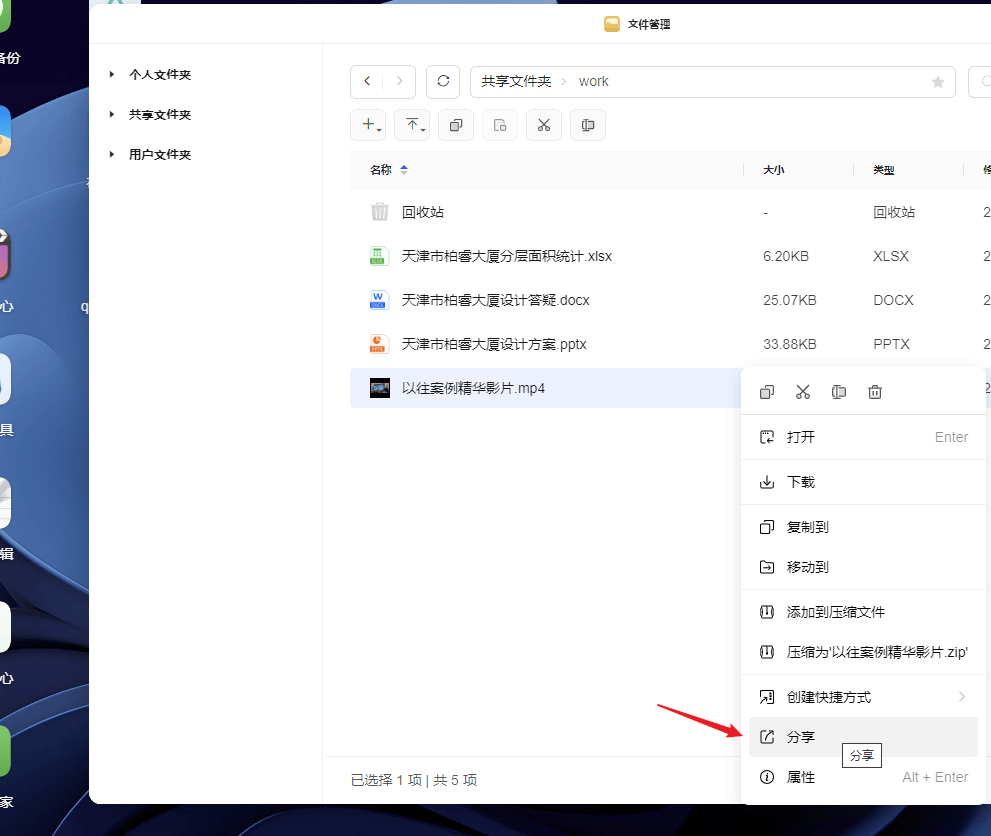Open the new item (+) dropdown

pos(368,124)
